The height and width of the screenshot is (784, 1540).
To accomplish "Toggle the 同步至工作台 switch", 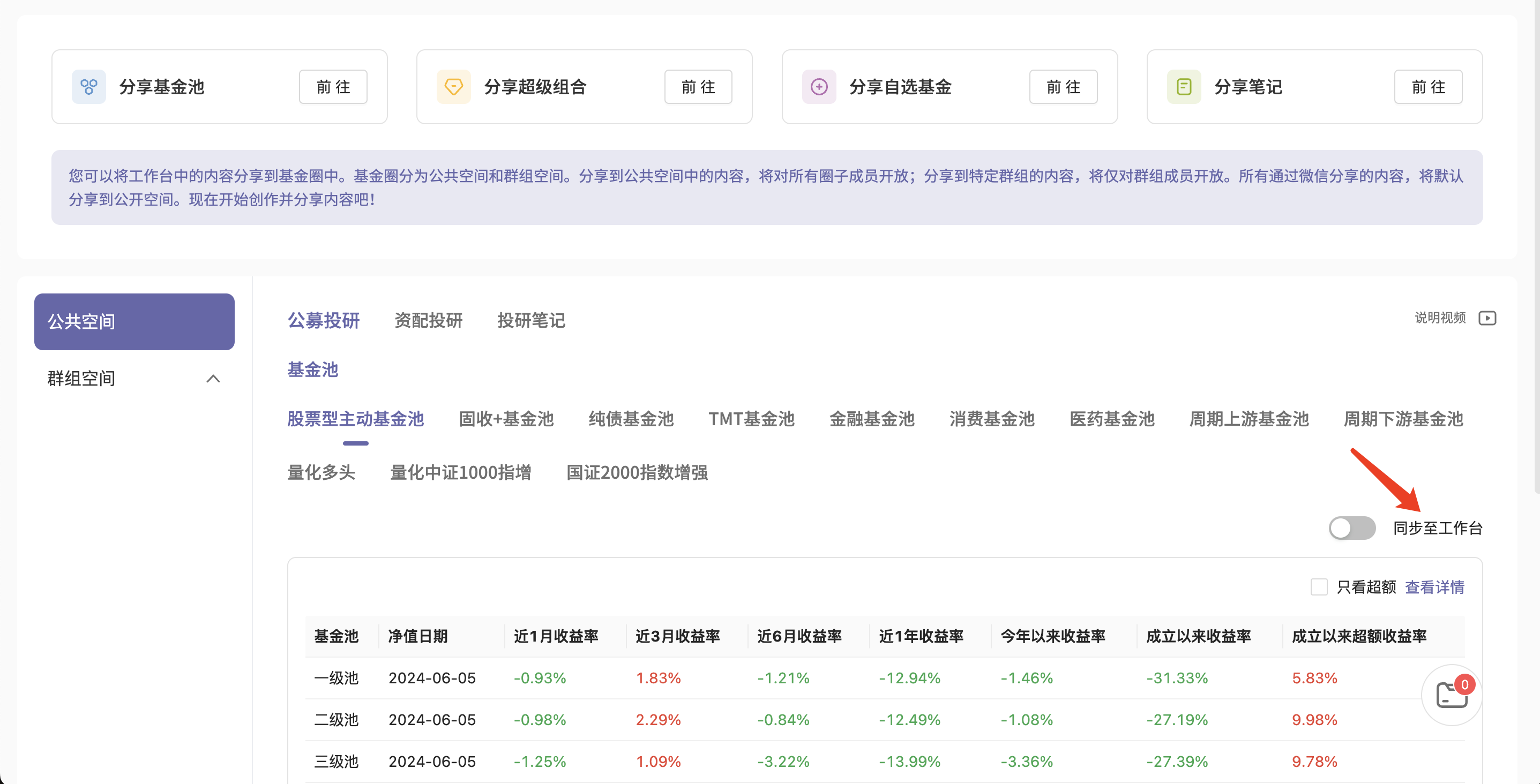I will [x=1352, y=528].
